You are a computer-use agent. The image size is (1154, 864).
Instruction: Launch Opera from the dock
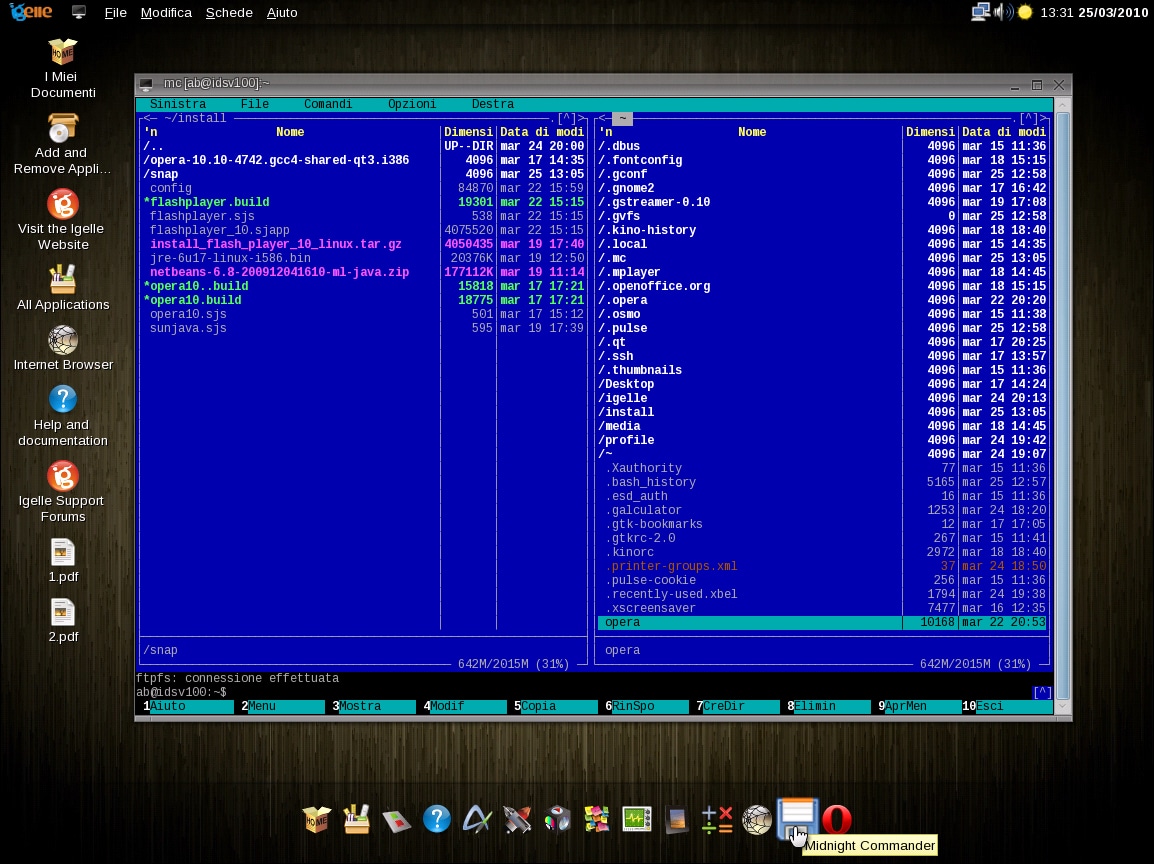(x=837, y=820)
